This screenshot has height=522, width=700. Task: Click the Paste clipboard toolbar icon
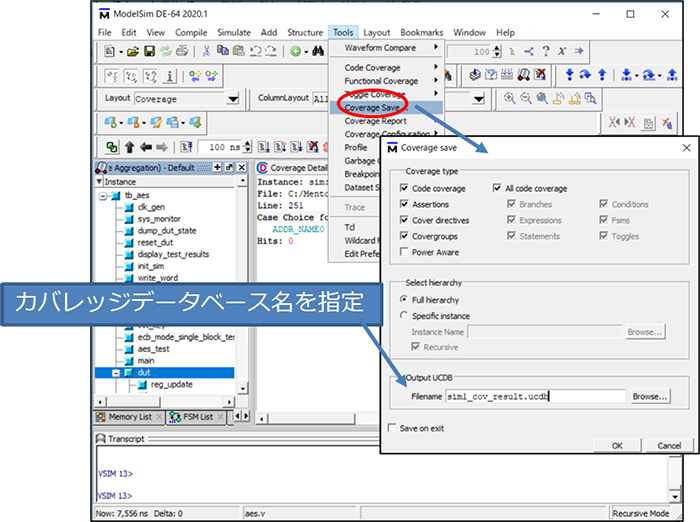[239, 50]
